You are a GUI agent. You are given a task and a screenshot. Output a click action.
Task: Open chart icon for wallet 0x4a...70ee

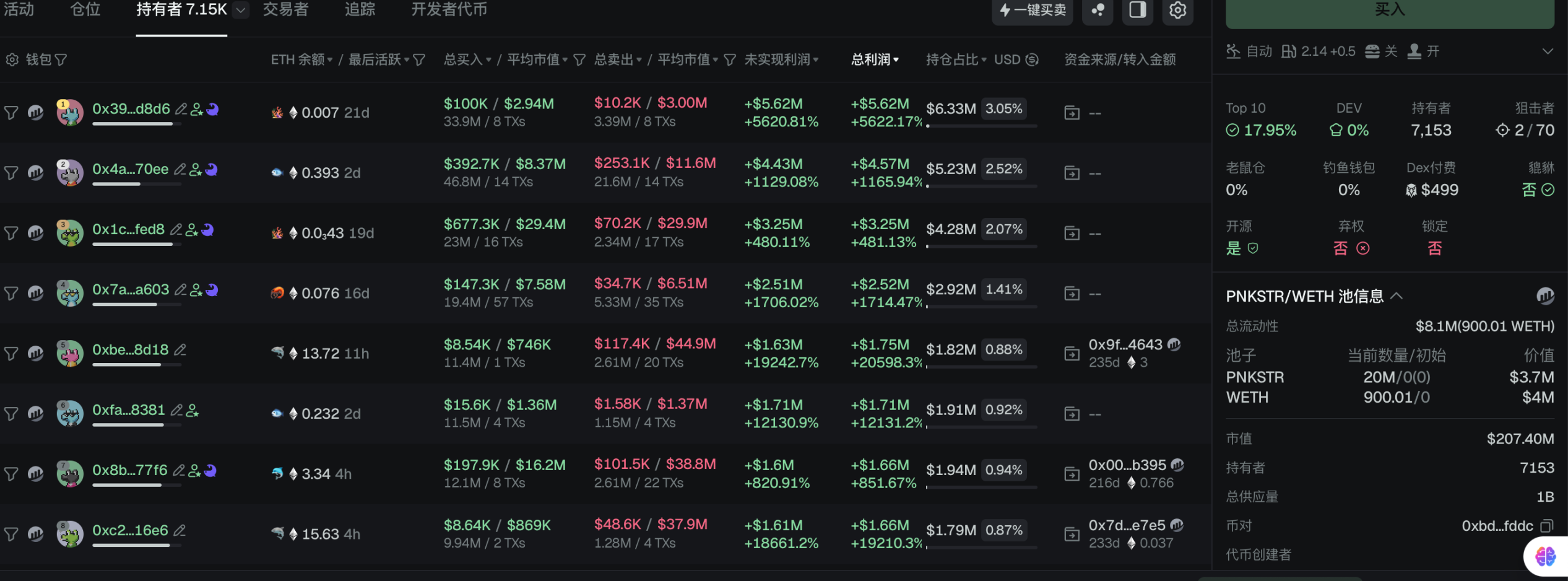(x=36, y=173)
